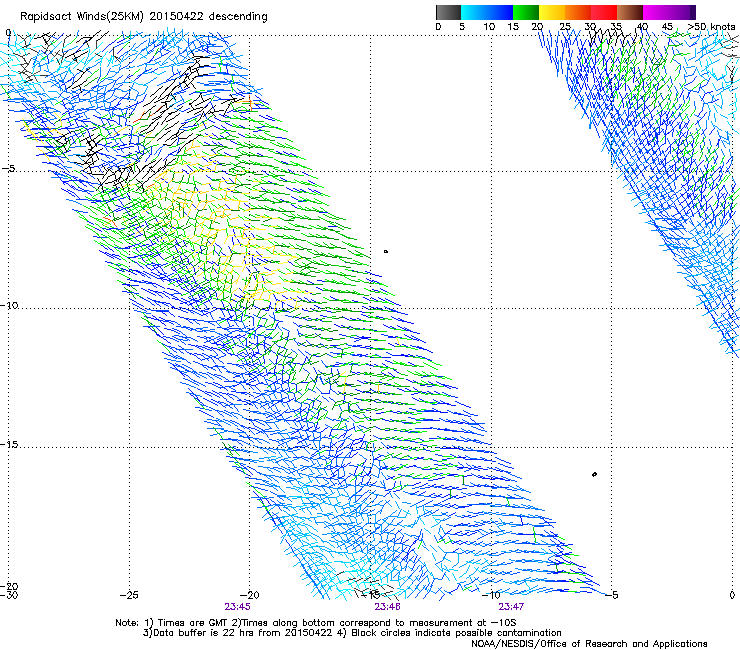Viewport: 740px width, 650px height.
Task: Click the '-15' latitude label on left axis
Action: point(9,444)
